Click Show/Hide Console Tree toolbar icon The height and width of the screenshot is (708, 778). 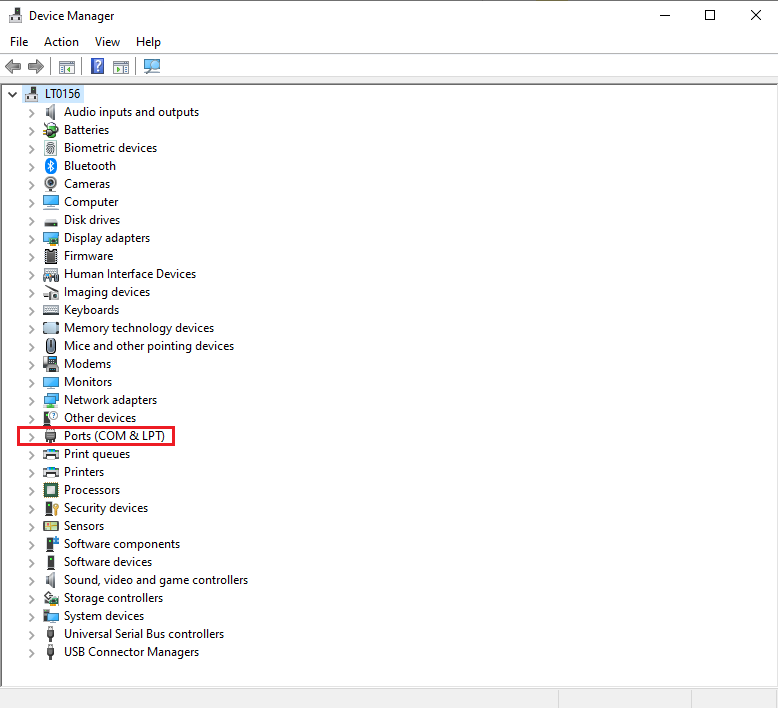coord(66,66)
